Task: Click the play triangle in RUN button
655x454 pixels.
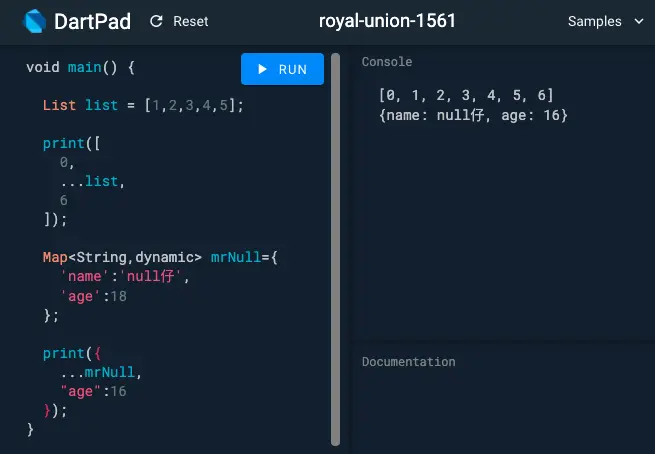Action: coord(262,69)
